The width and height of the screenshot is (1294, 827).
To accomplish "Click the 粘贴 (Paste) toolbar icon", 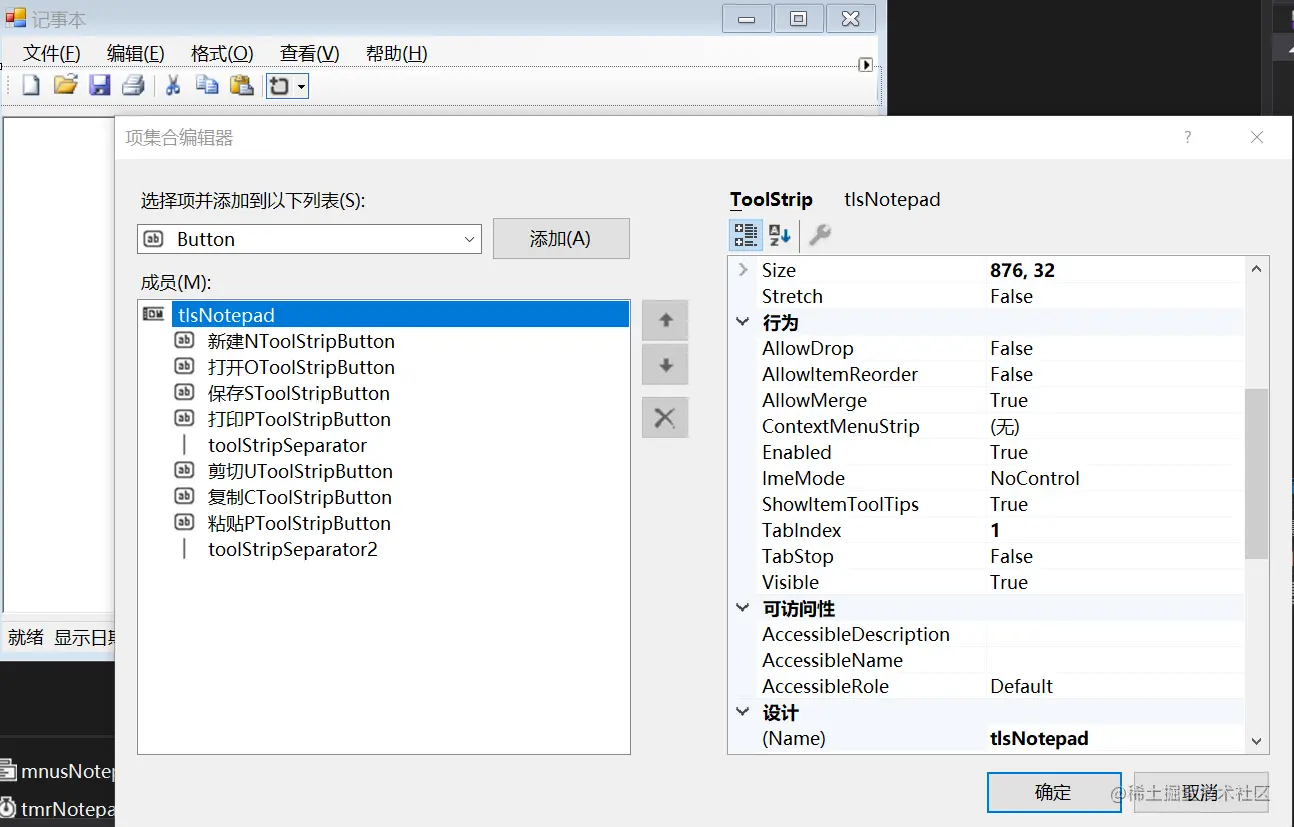I will (x=241, y=85).
